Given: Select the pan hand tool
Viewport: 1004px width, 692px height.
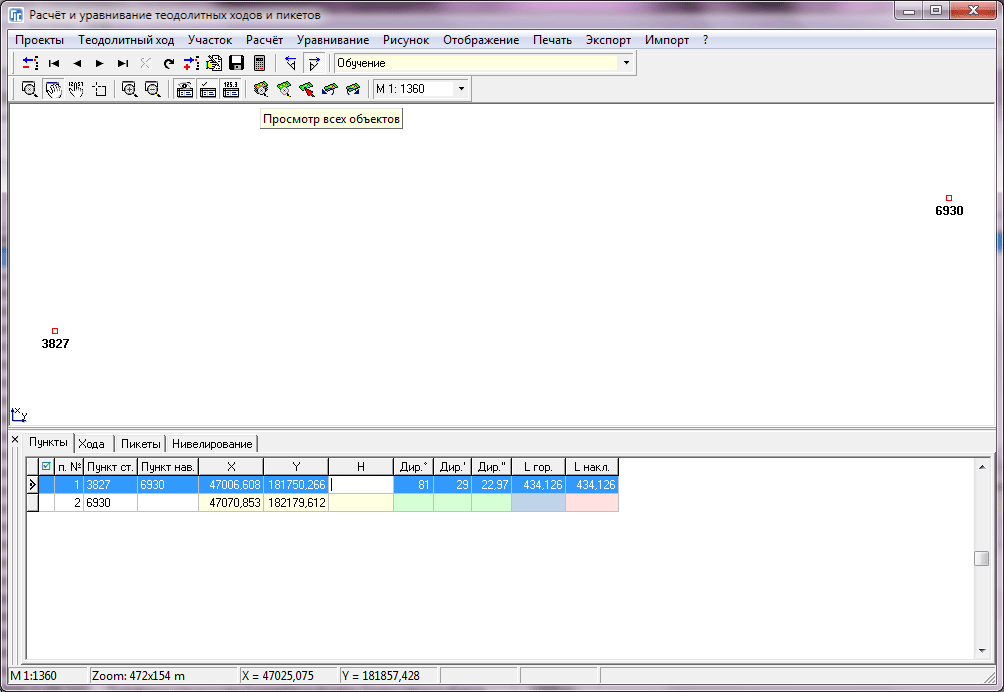Looking at the screenshot, I should (53, 89).
